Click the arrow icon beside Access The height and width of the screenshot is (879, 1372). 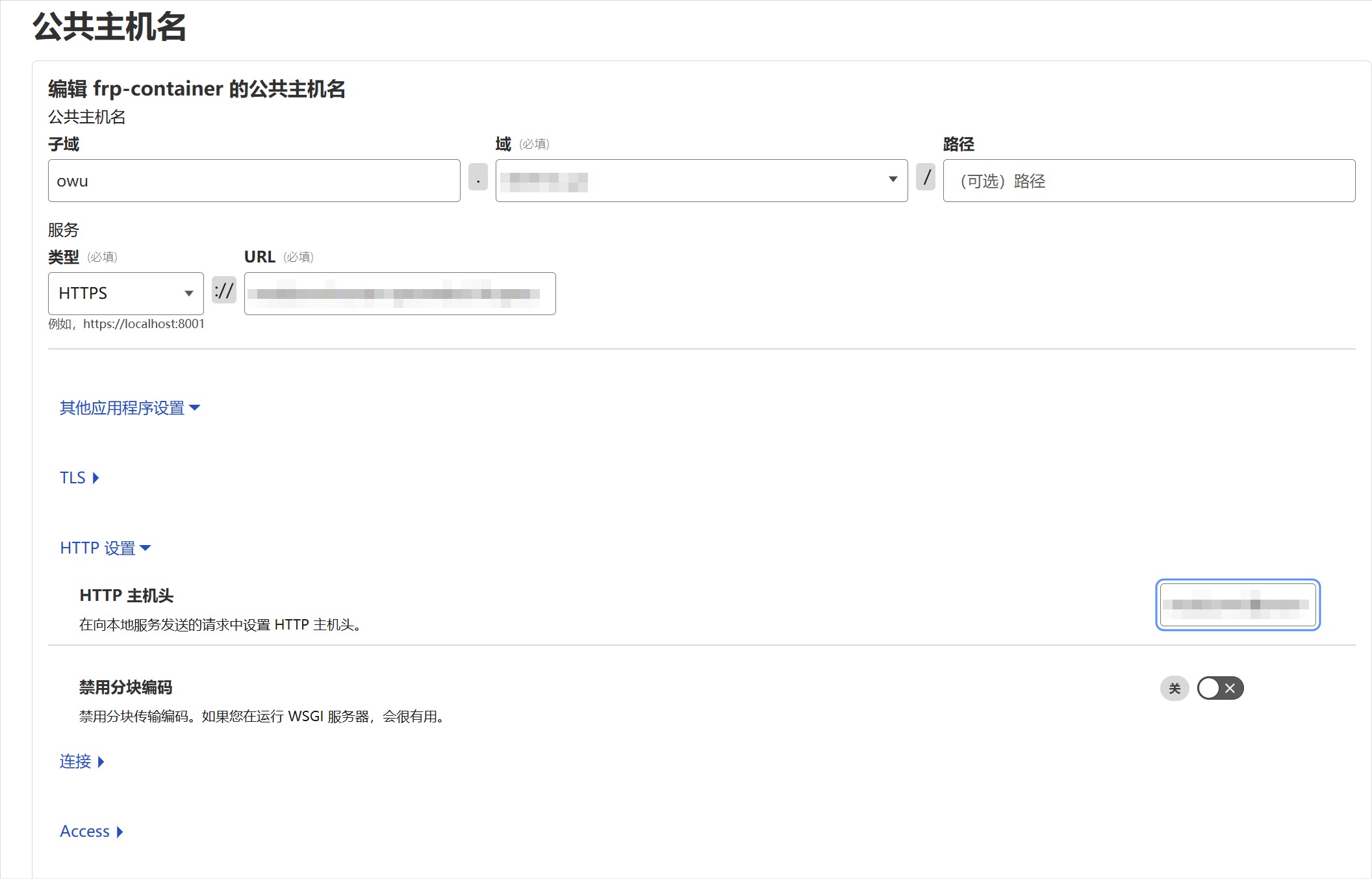pos(120,832)
